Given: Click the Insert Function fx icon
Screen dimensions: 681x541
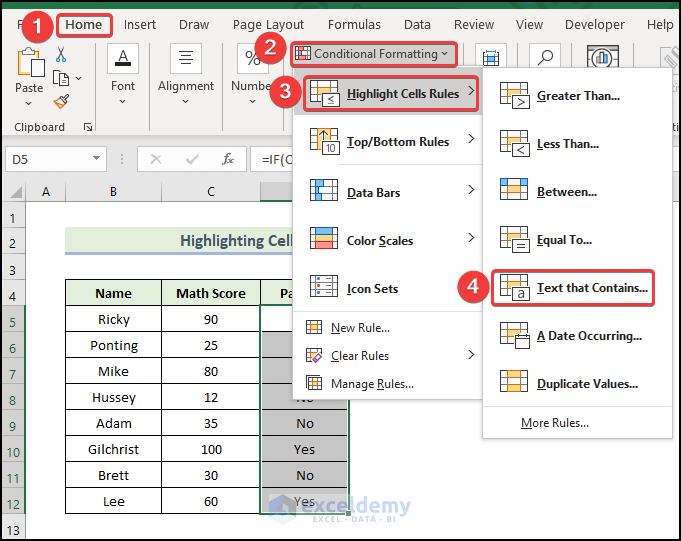Looking at the screenshot, I should [x=228, y=159].
